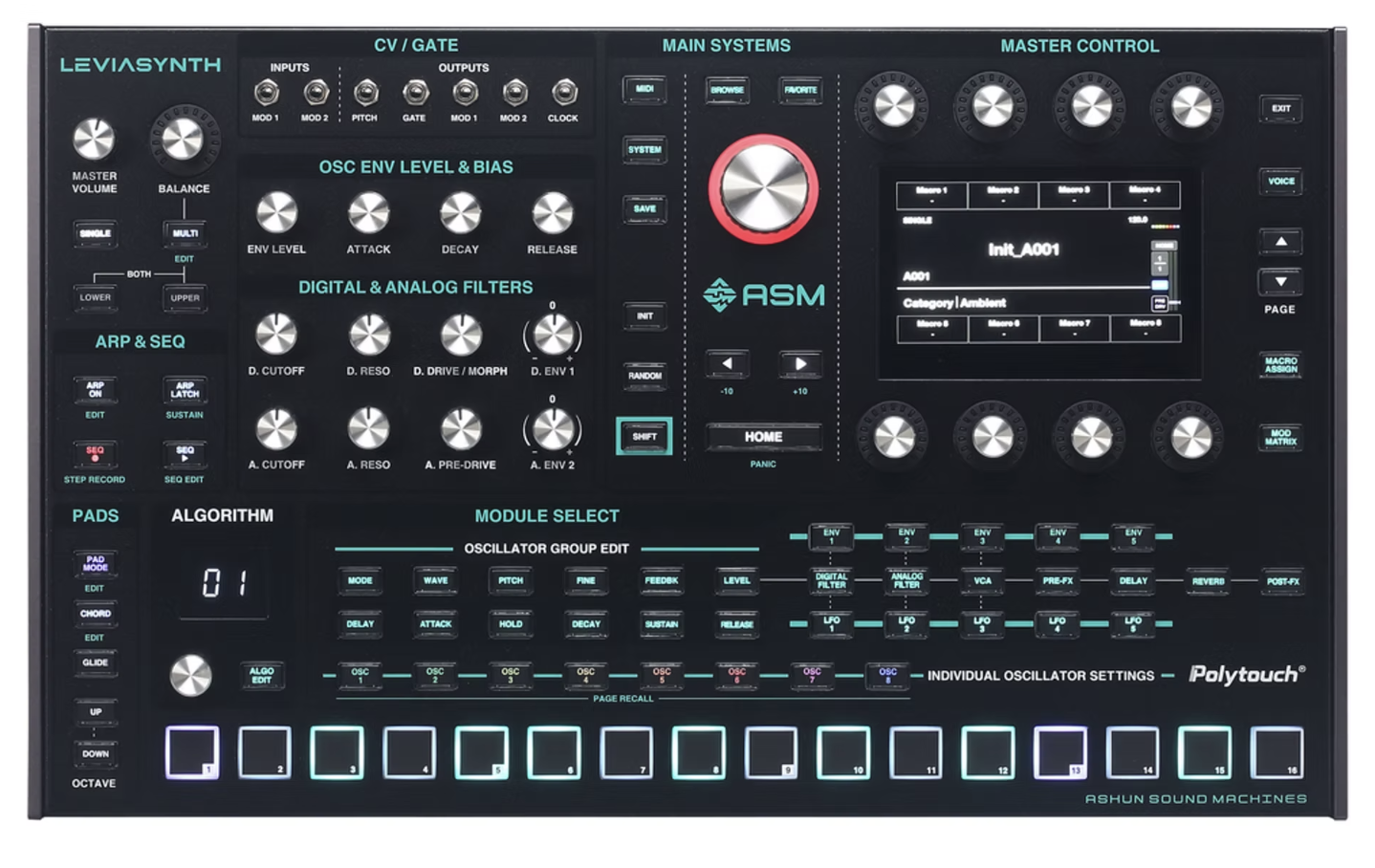This screenshot has width=1375, height=868.
Task: Click the ENV LEVEL knob
Action: pyautogui.click(x=276, y=213)
